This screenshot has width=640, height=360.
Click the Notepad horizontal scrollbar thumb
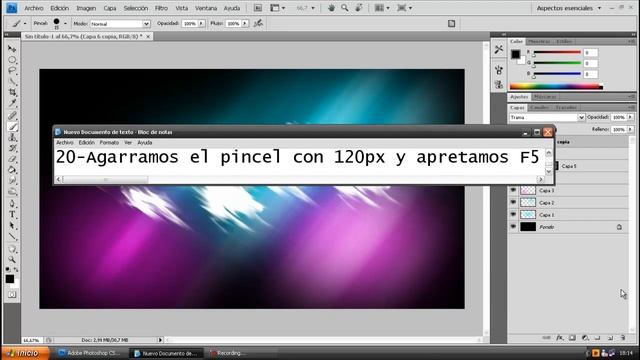[x=105, y=179]
